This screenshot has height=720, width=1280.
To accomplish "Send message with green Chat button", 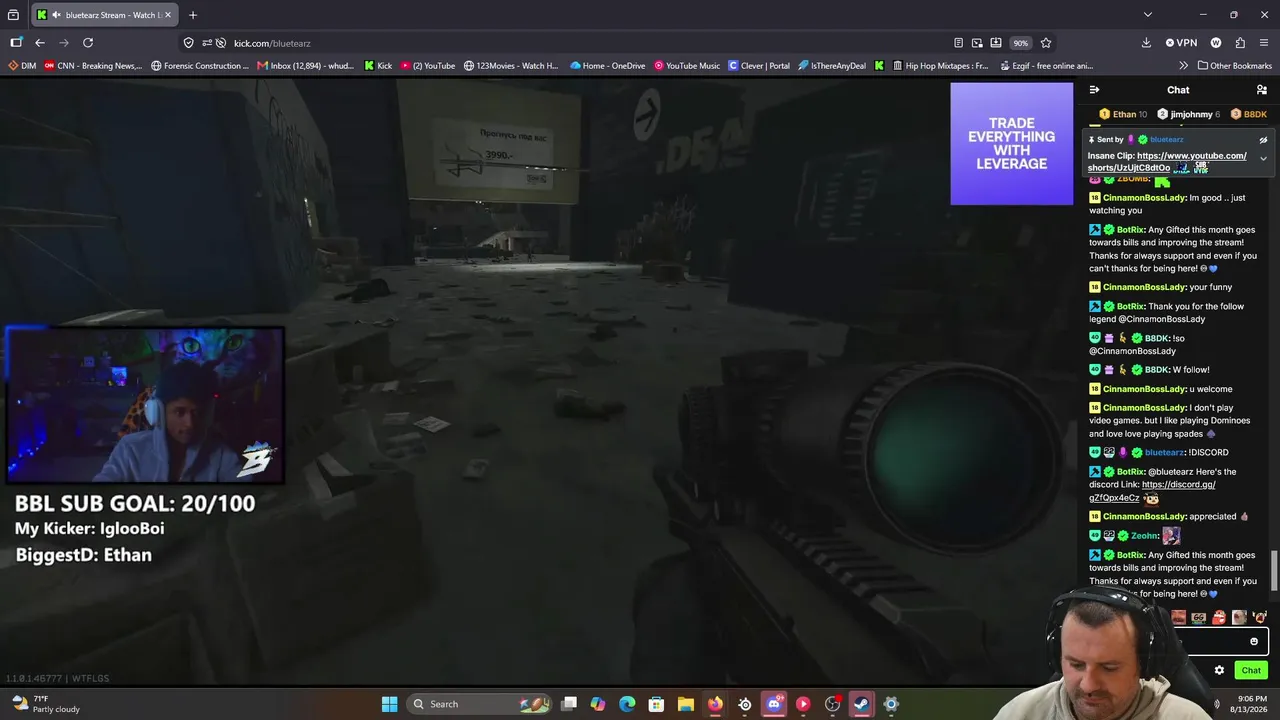I will [x=1251, y=670].
